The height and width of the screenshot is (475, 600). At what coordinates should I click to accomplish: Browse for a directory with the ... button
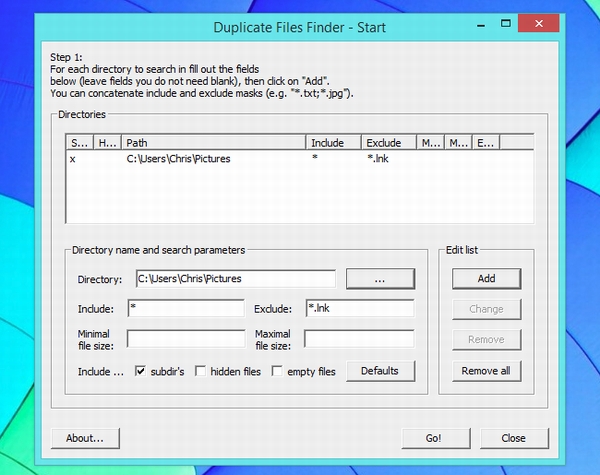tap(380, 279)
